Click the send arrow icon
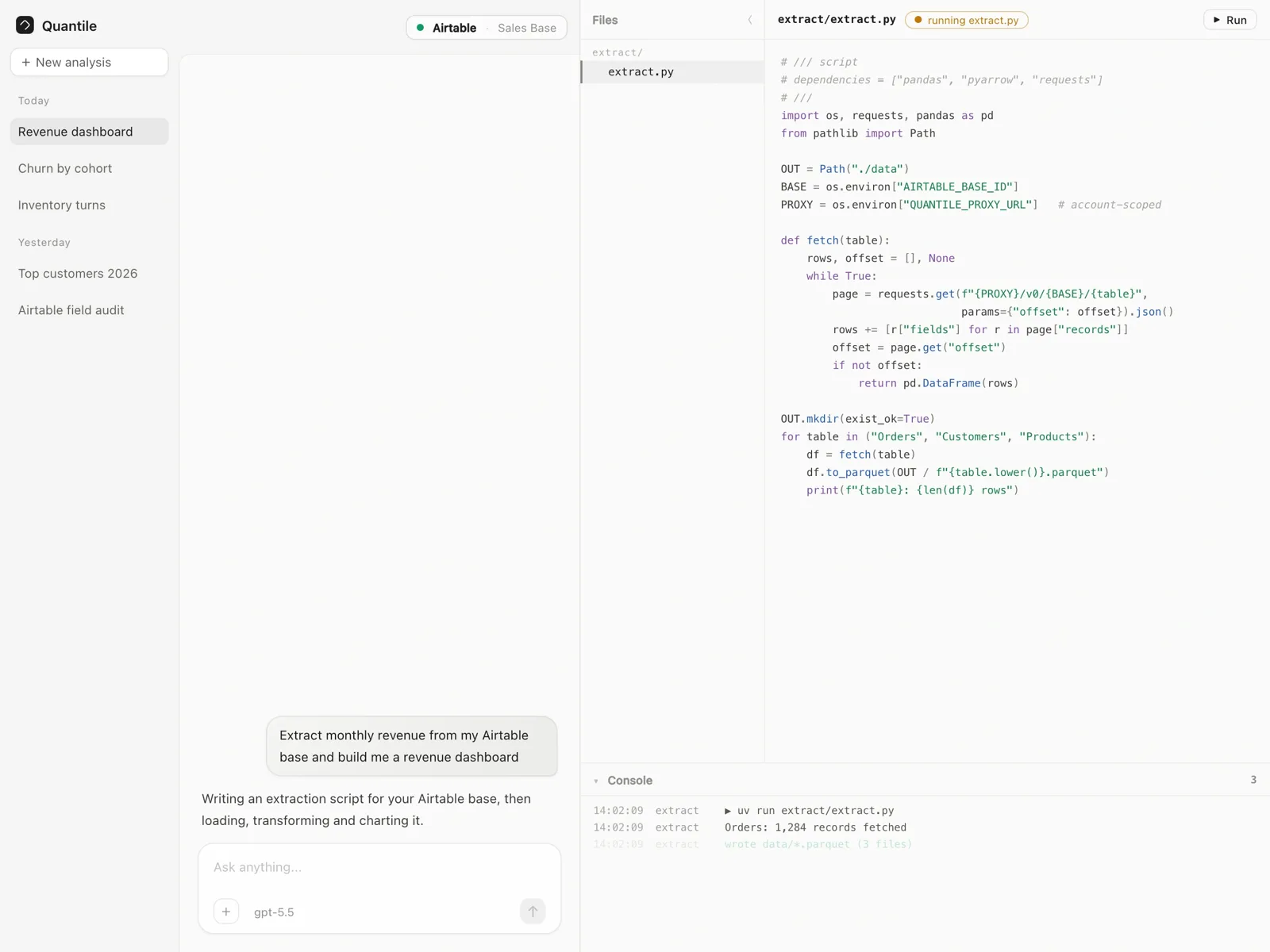1270x952 pixels. coord(533,912)
